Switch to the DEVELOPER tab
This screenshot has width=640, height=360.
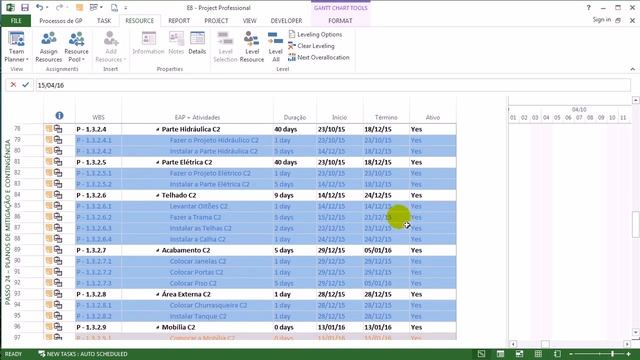click(x=286, y=21)
